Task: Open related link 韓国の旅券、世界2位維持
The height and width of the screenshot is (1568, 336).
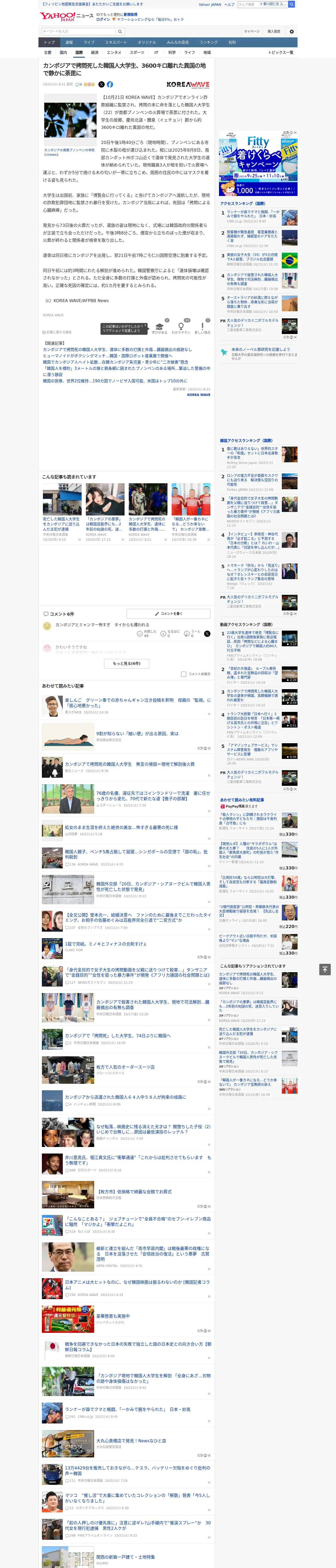Action: click(x=115, y=381)
